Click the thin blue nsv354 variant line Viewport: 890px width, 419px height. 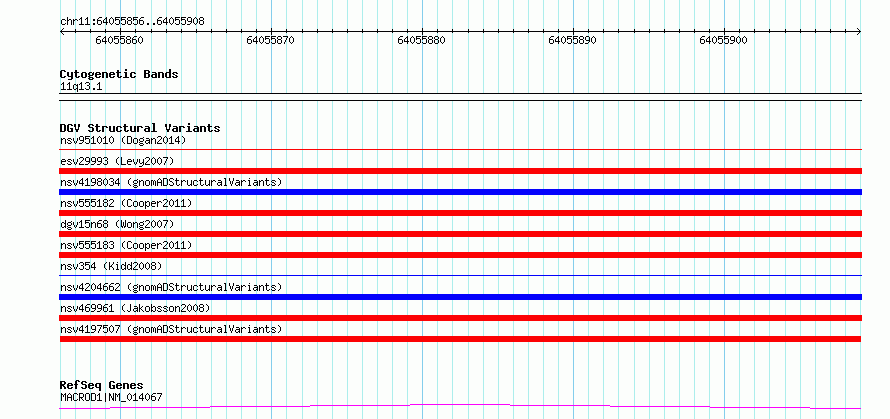click(x=460, y=276)
